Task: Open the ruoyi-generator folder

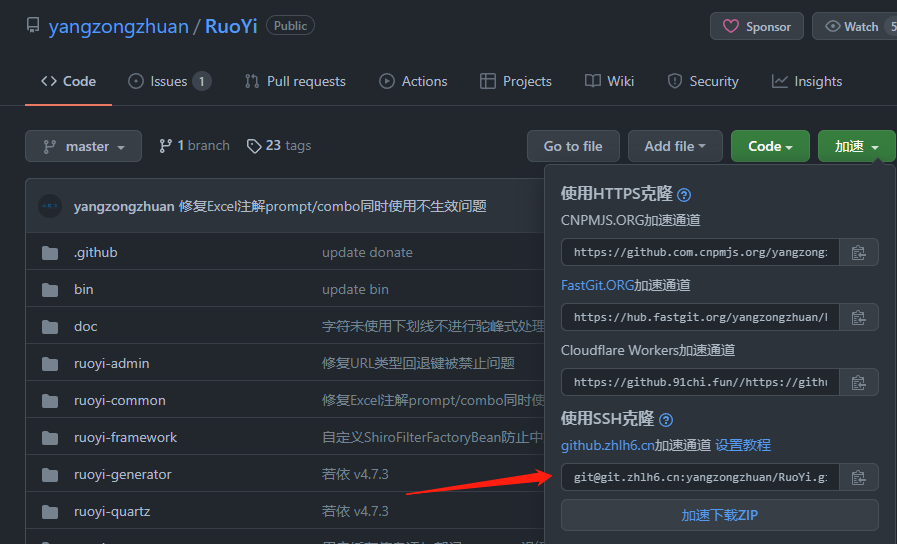Action: pyautogui.click(x=122, y=474)
